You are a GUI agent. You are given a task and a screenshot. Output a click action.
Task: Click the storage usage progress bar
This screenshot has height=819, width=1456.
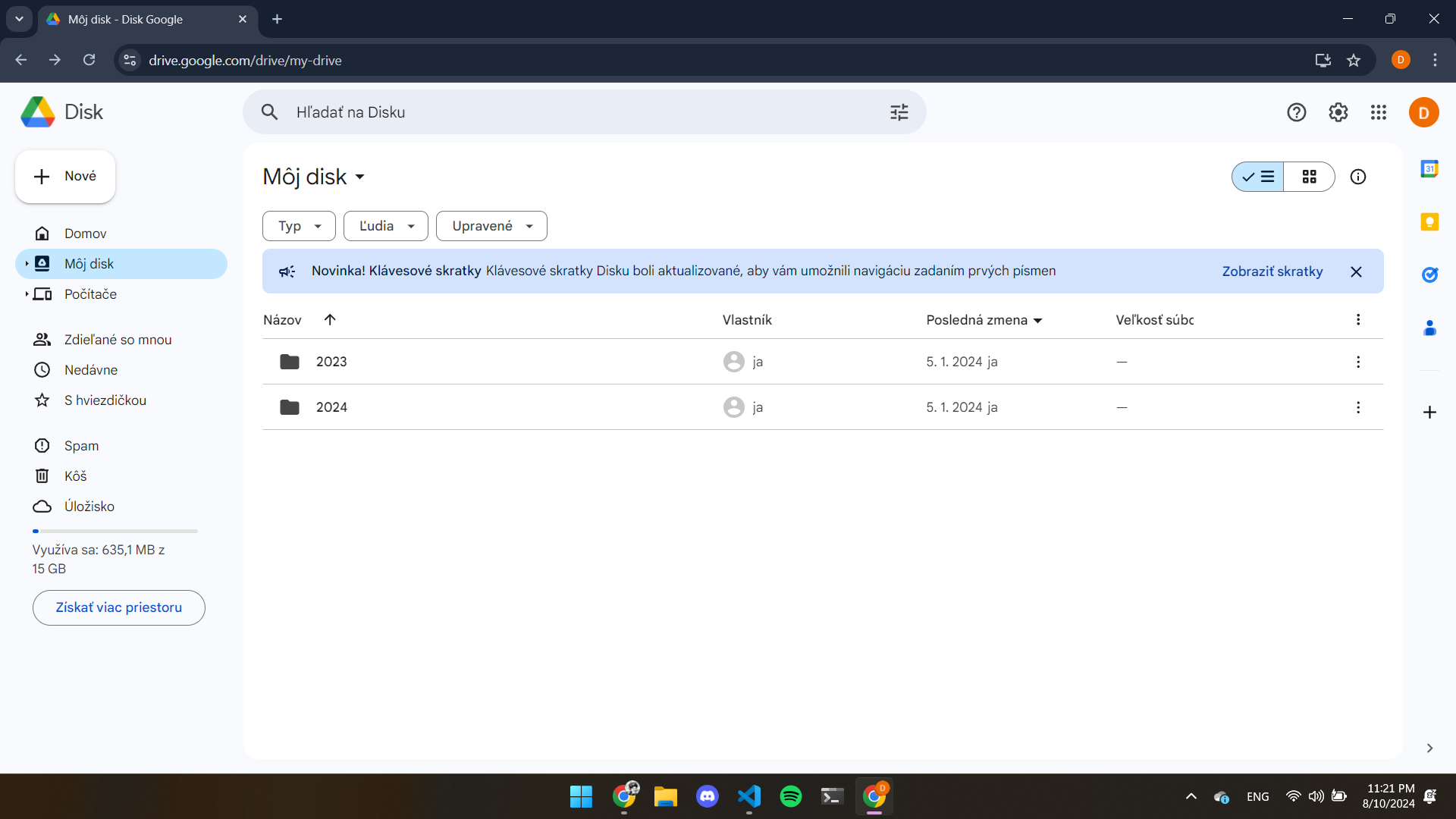(115, 531)
